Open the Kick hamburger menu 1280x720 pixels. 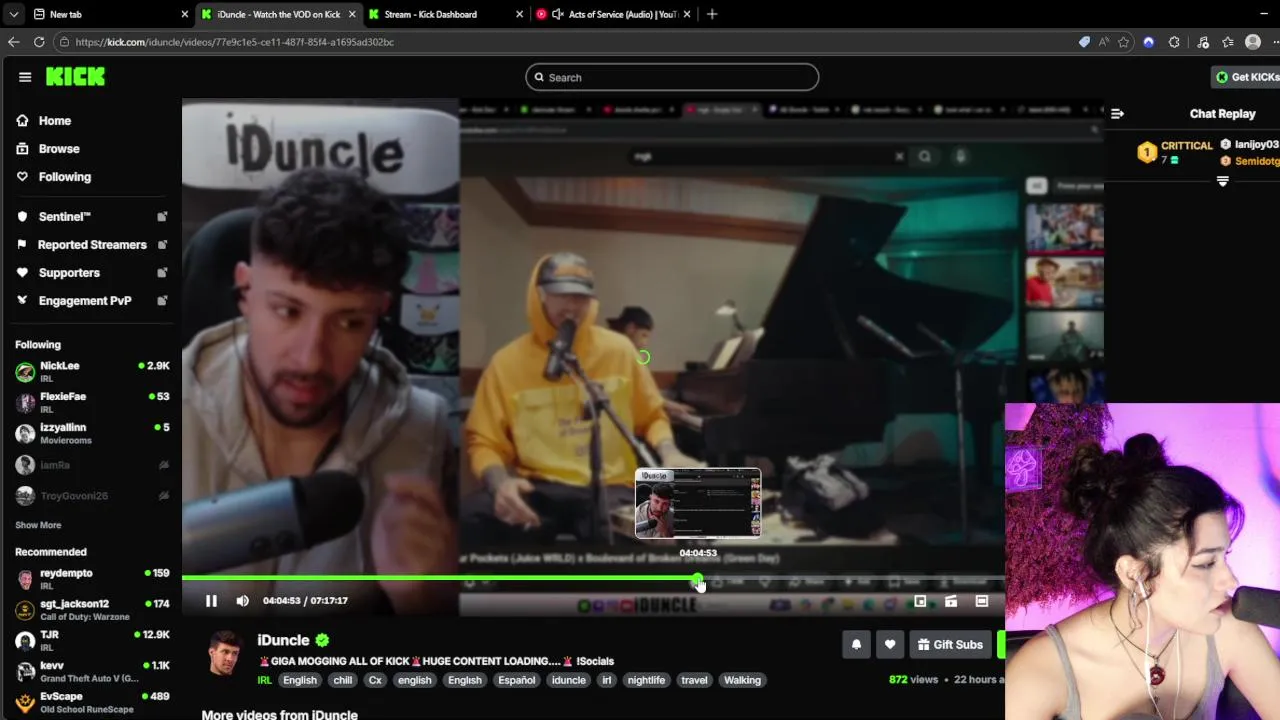[x=25, y=77]
